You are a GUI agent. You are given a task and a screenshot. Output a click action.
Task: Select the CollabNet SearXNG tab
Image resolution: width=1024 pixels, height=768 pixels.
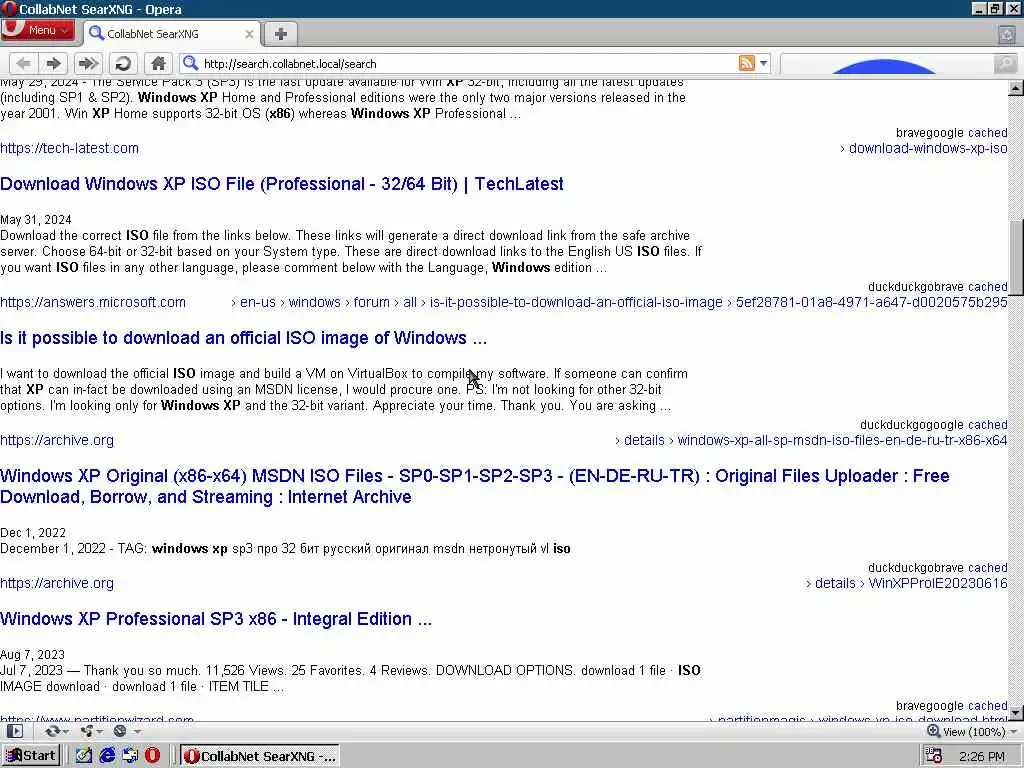(x=170, y=33)
